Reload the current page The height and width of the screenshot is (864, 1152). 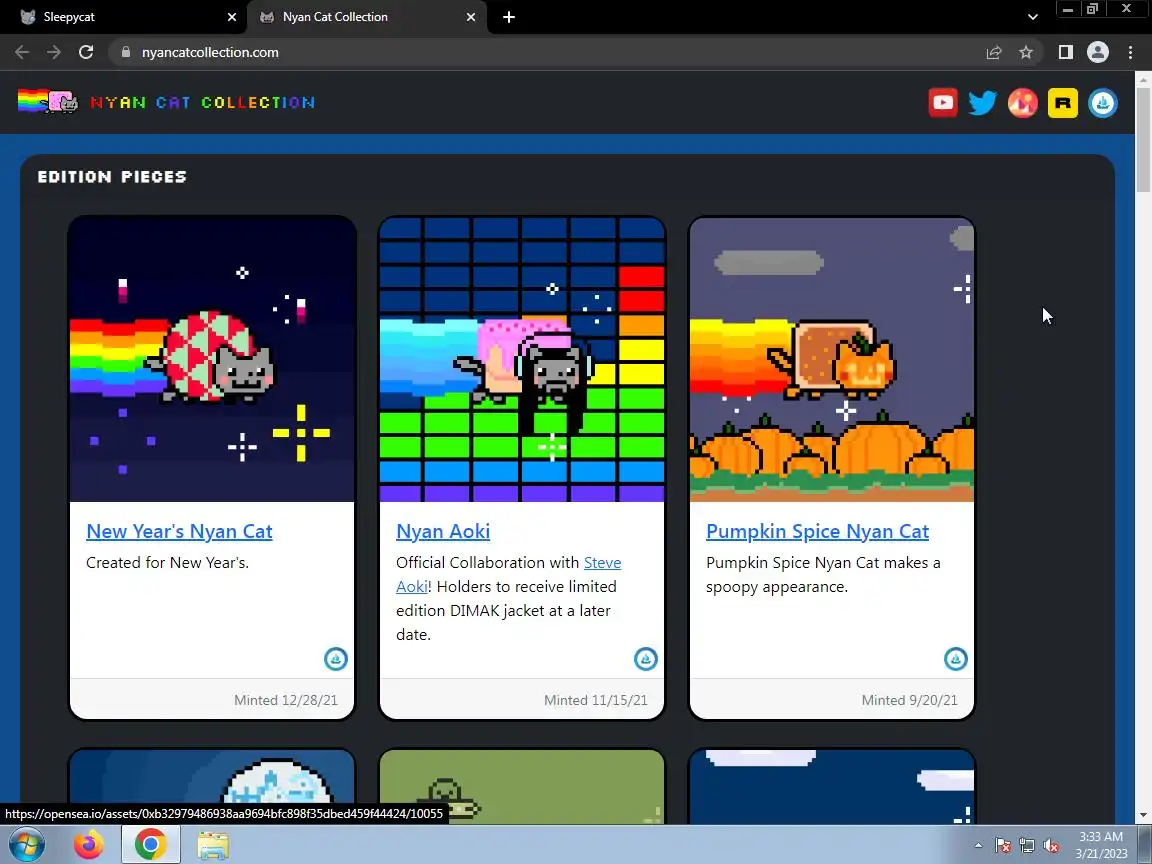coord(86,52)
